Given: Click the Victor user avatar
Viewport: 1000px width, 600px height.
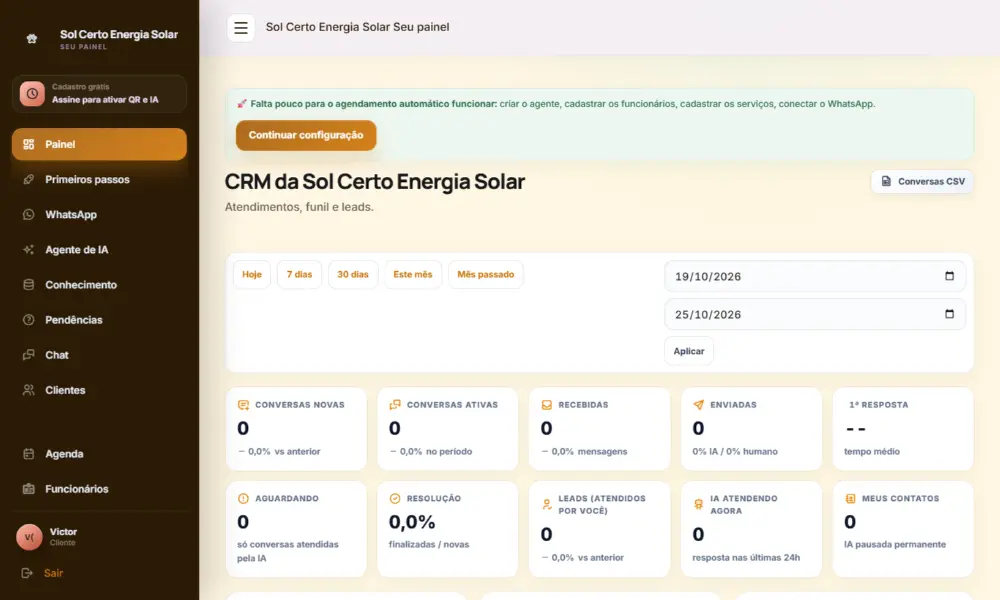Looking at the screenshot, I should point(29,537).
